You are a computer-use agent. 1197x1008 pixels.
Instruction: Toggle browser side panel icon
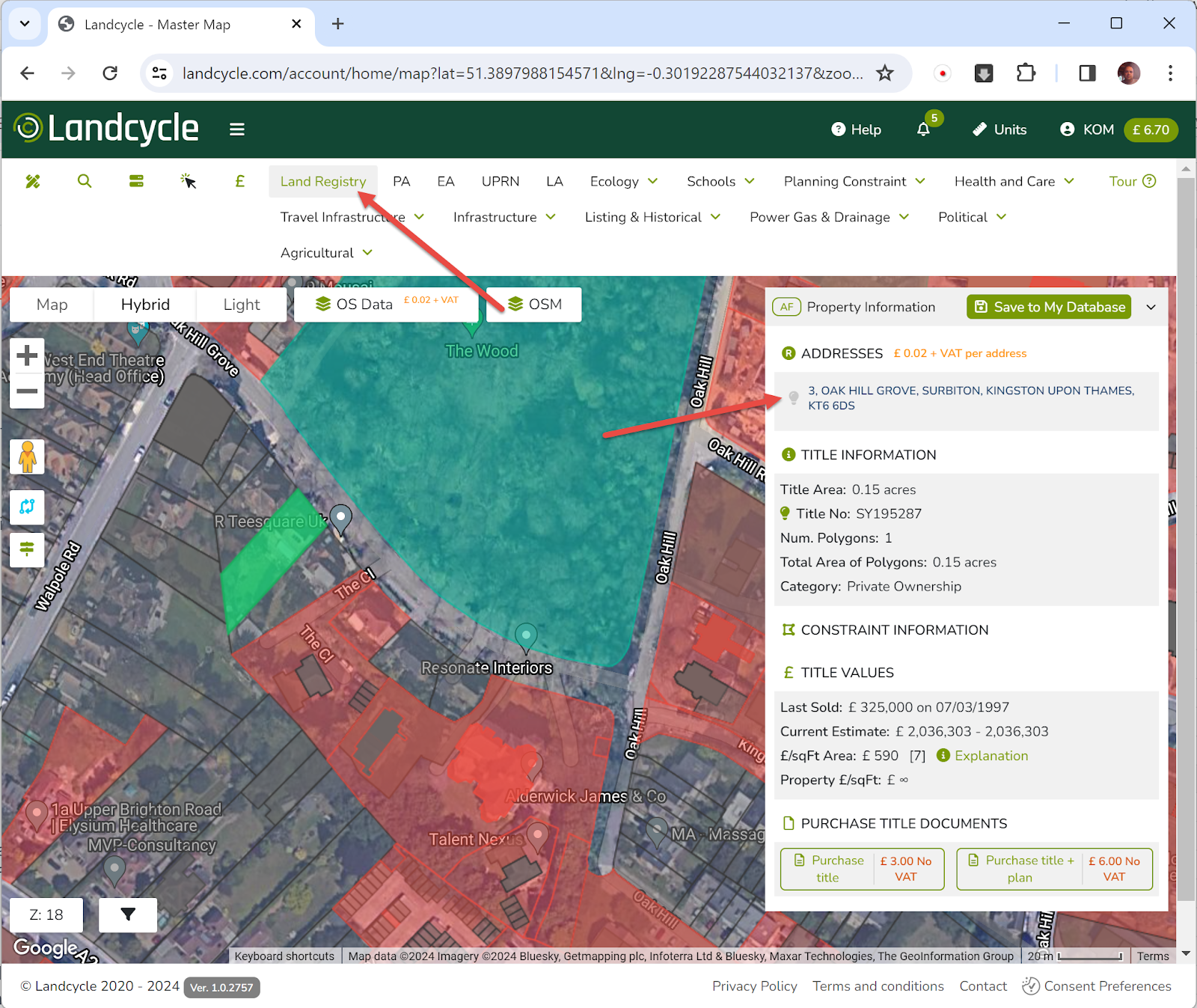[1087, 73]
